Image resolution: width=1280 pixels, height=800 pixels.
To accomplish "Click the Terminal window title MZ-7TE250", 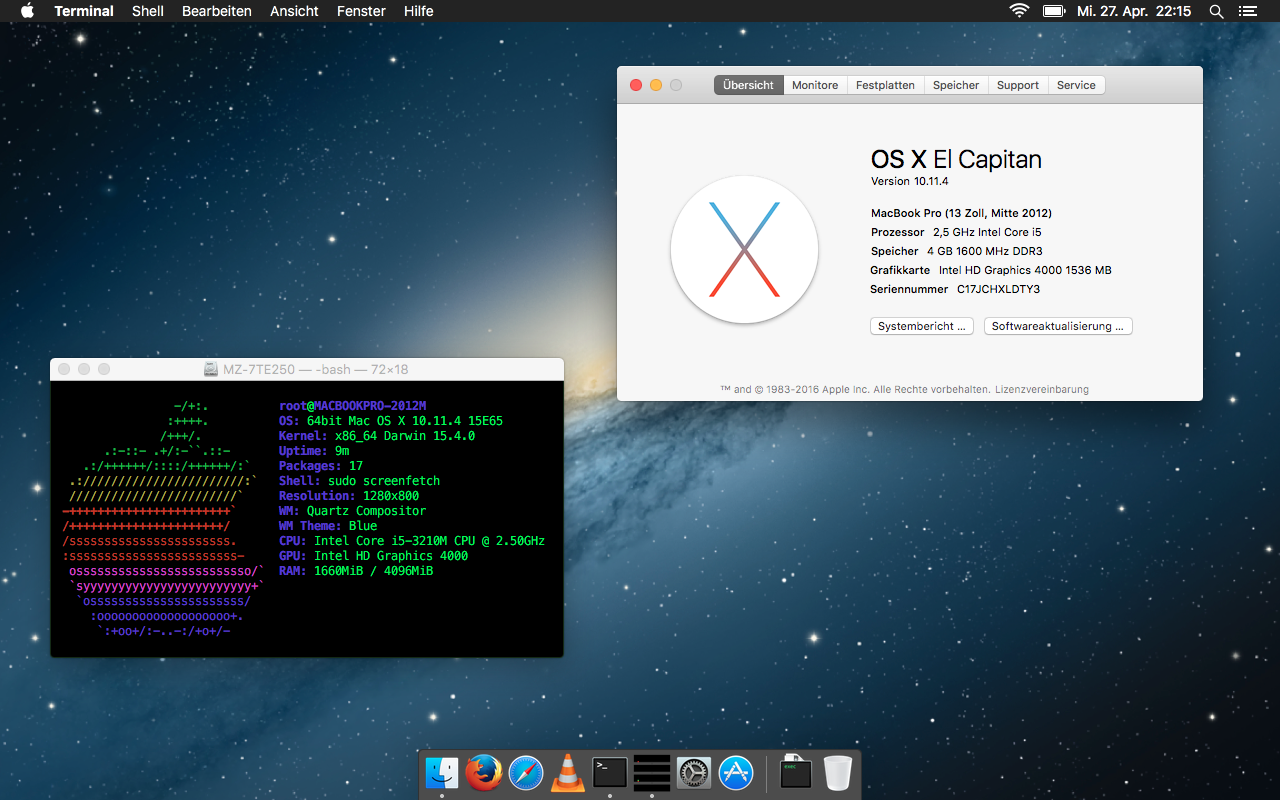I will [315, 369].
